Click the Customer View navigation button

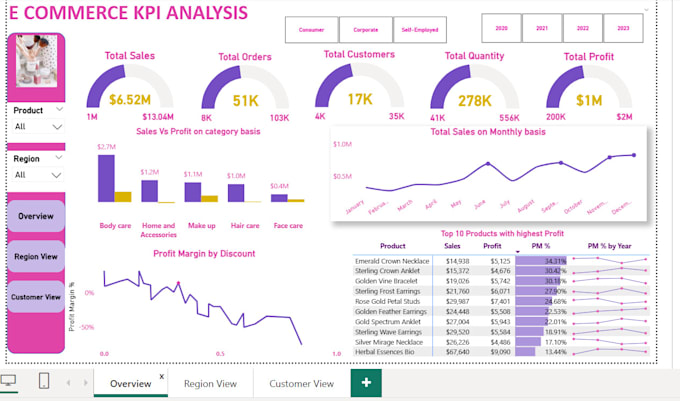tap(36, 297)
